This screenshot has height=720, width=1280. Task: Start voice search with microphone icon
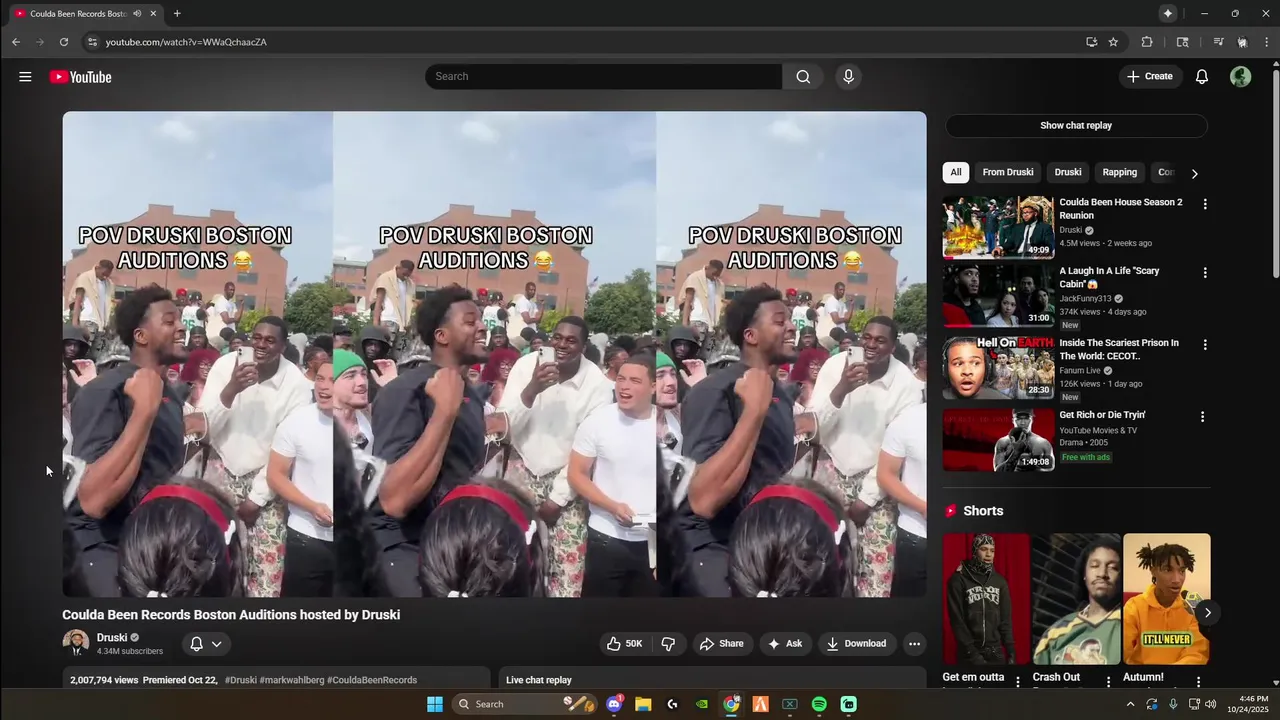(848, 77)
